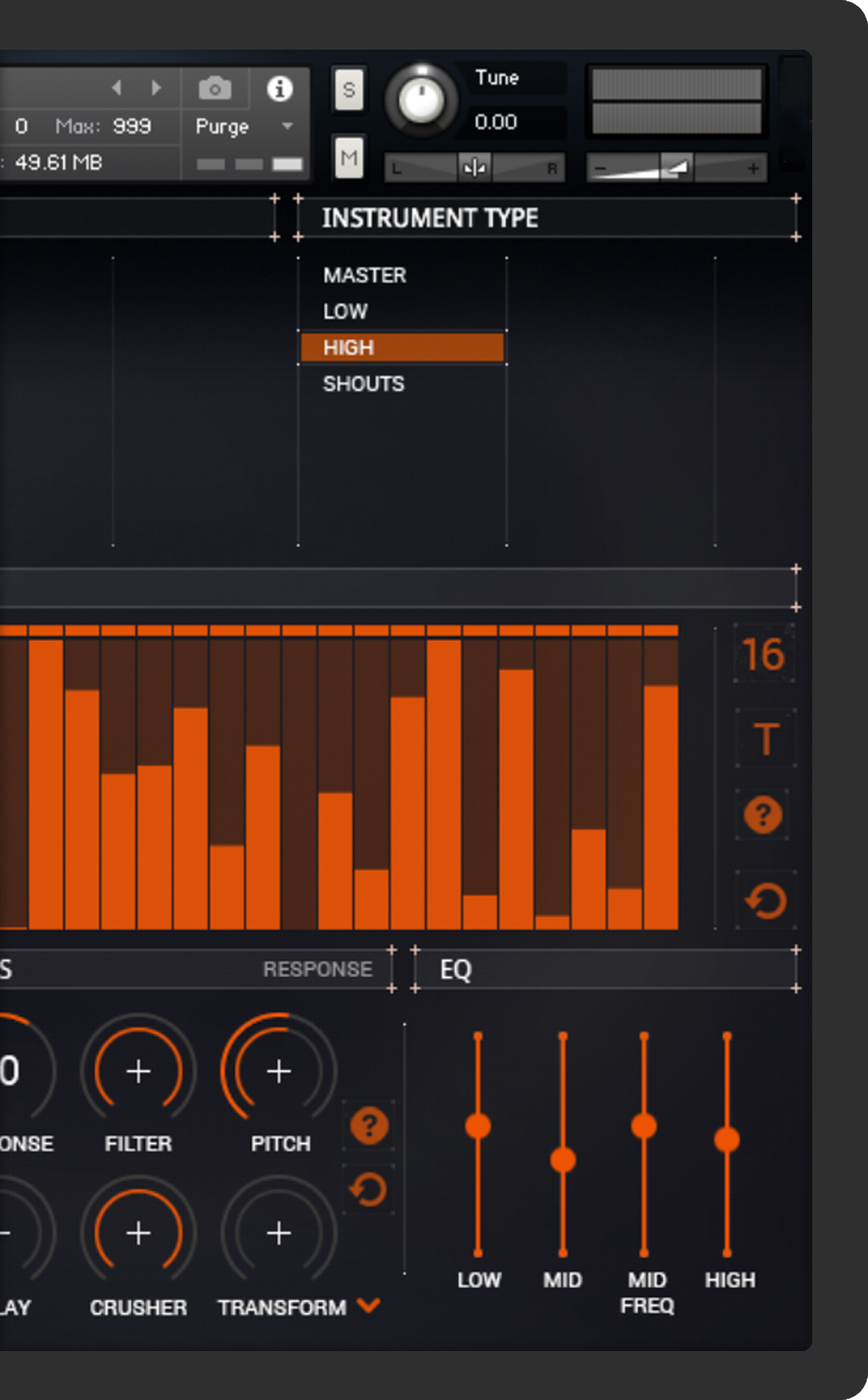Click the step count 16 display
The width and height of the screenshot is (868, 1400).
click(763, 655)
